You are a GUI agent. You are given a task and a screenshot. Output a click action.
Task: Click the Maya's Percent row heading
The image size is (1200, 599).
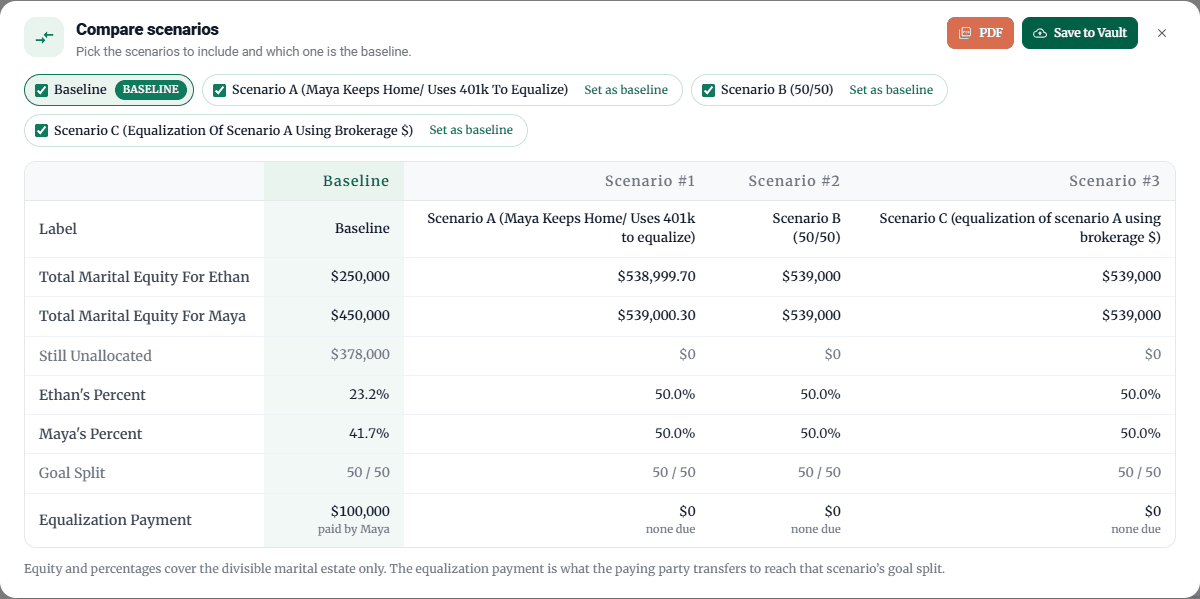(x=90, y=434)
